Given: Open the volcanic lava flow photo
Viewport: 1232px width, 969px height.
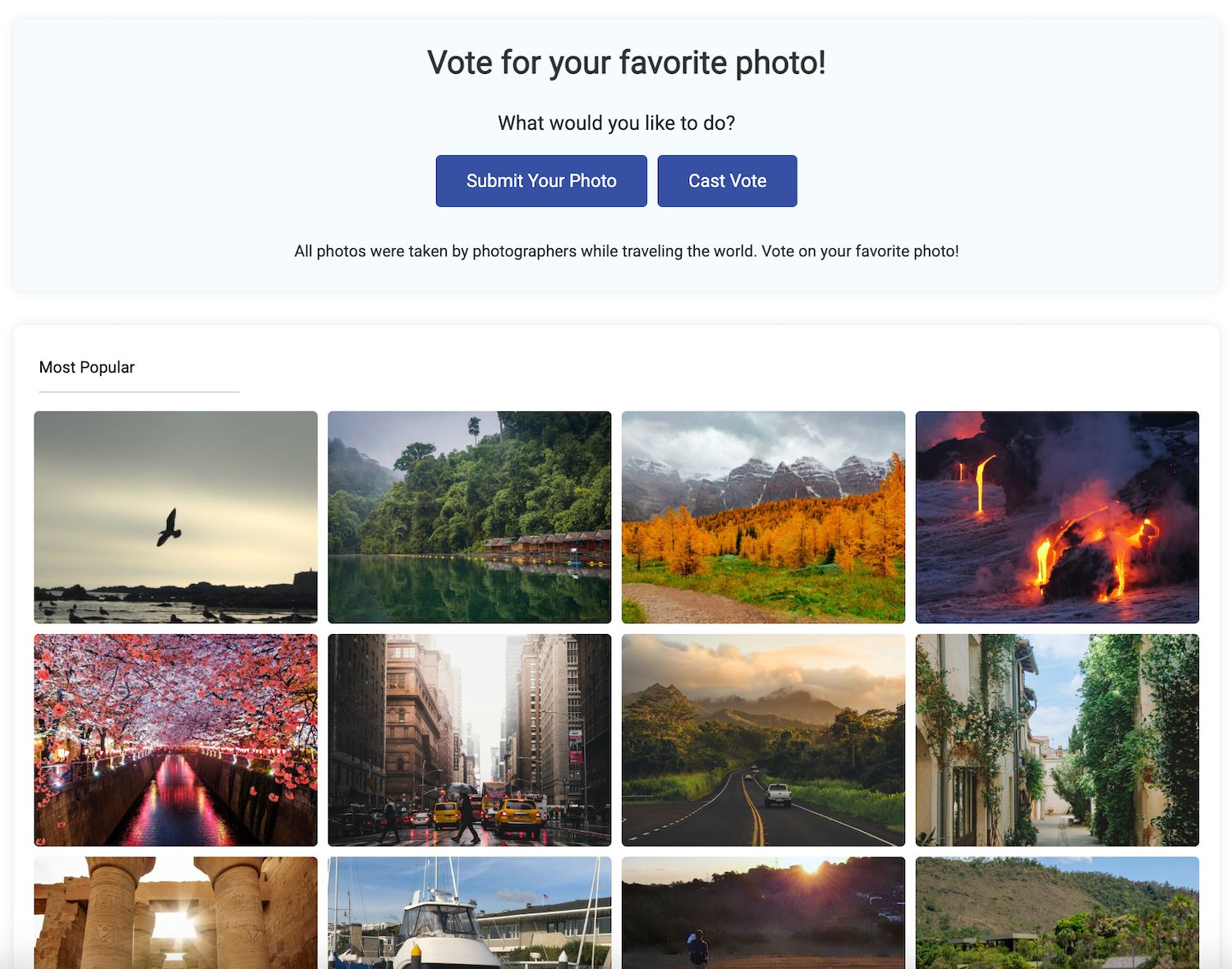Looking at the screenshot, I should click(1057, 516).
